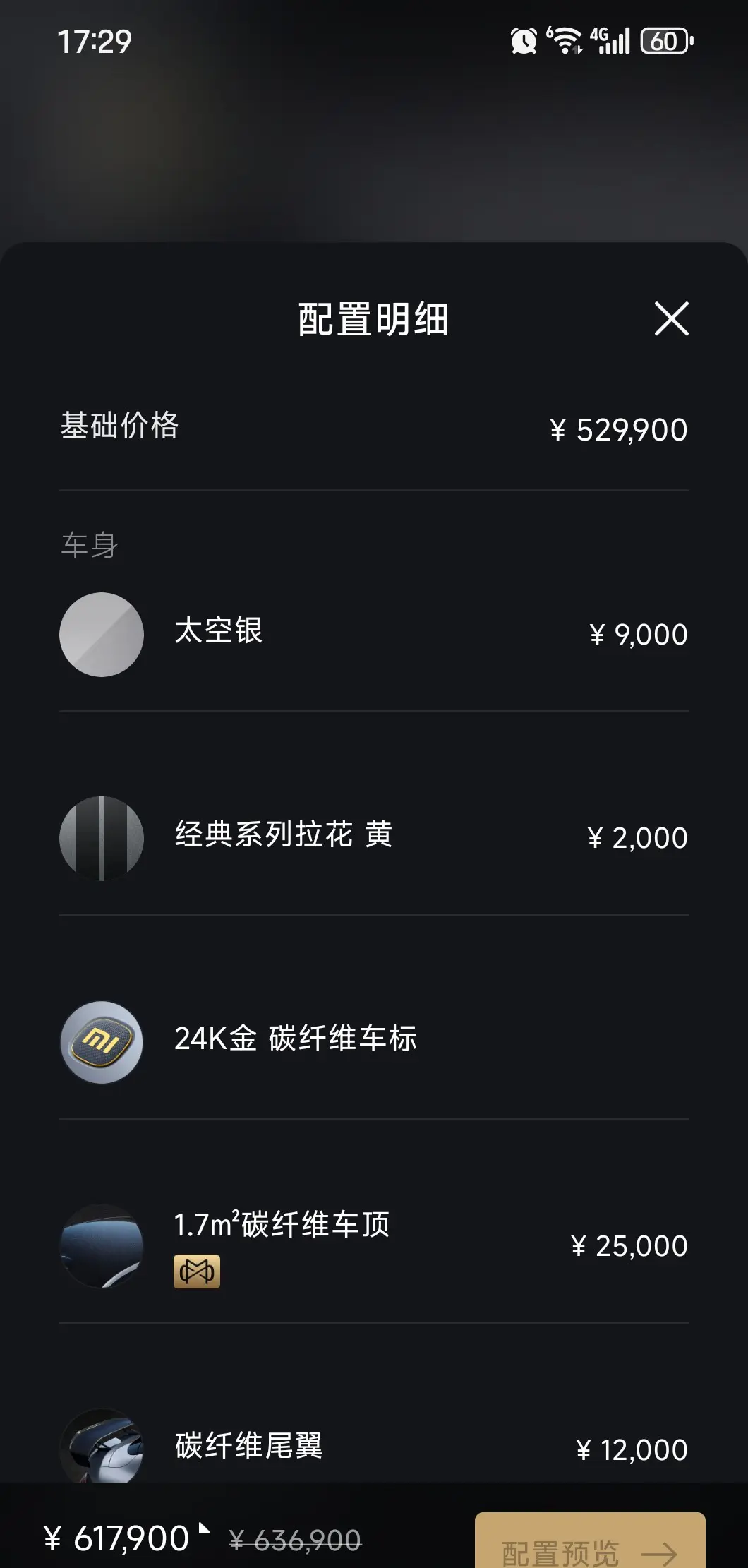Tap the 24K金 碳纤维车标 badge icon
The image size is (748, 1568).
102,1042
